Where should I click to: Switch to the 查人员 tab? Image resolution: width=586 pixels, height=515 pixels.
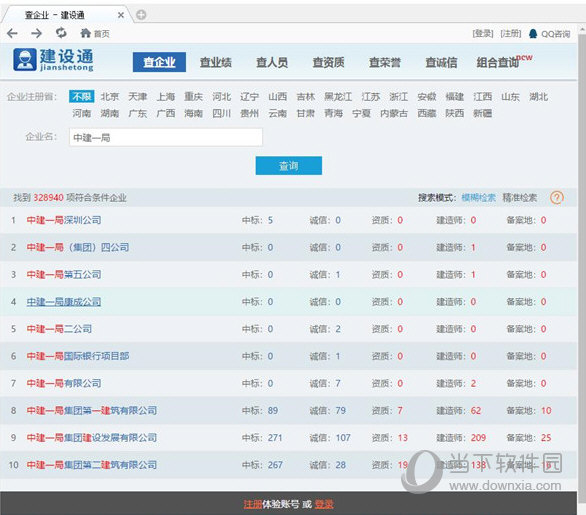coord(272,62)
